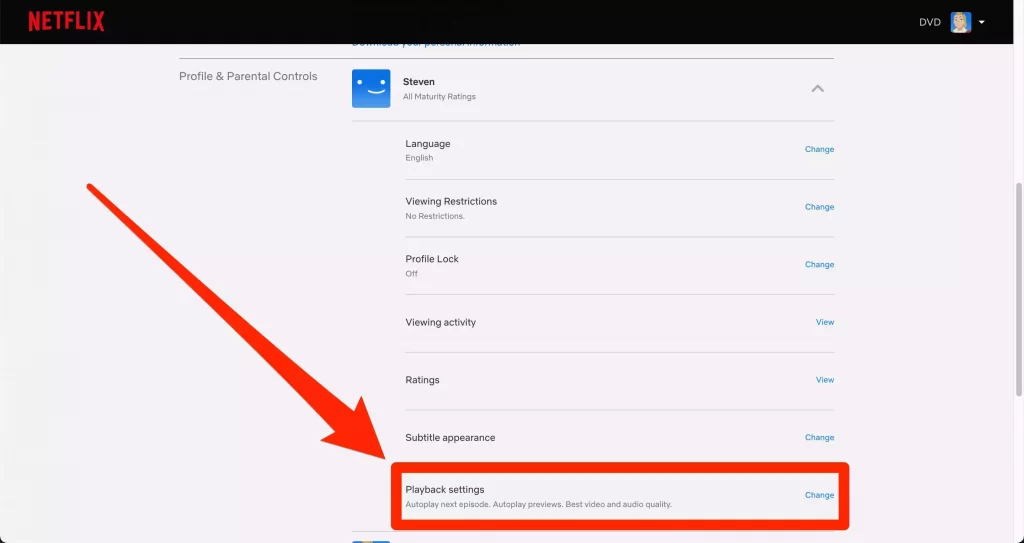Click Steven's blue smiley profile icon

click(371, 88)
